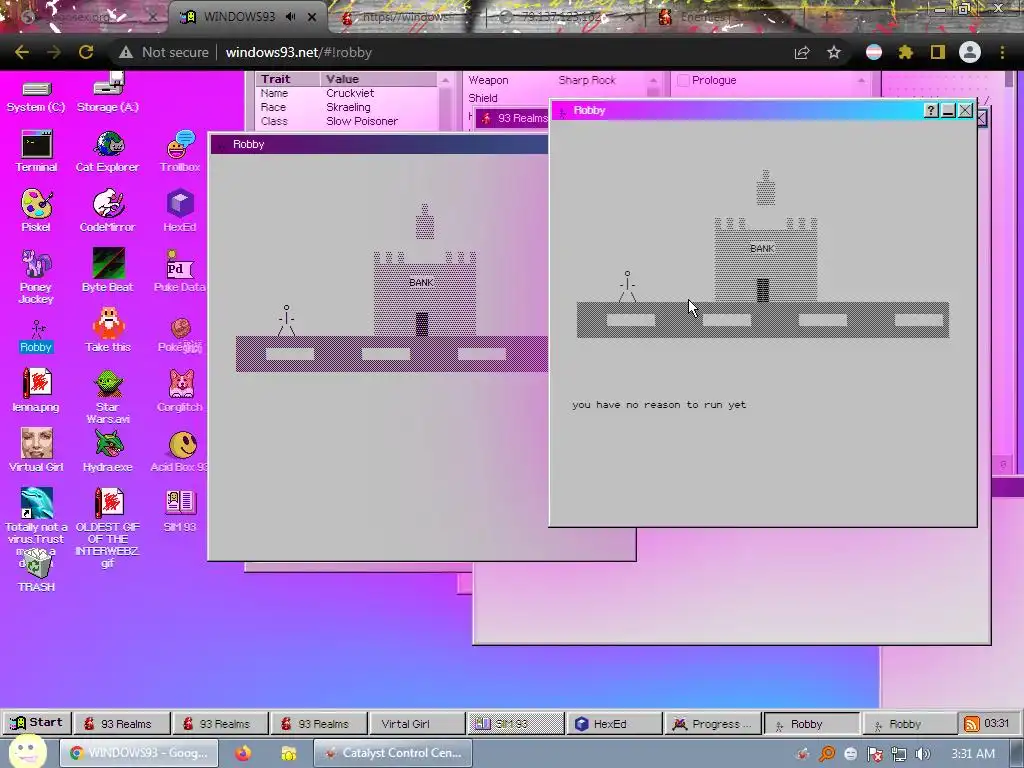The height and width of the screenshot is (768, 1024).
Task: Click the Sharp Rock weapon value
Action: tap(587, 80)
